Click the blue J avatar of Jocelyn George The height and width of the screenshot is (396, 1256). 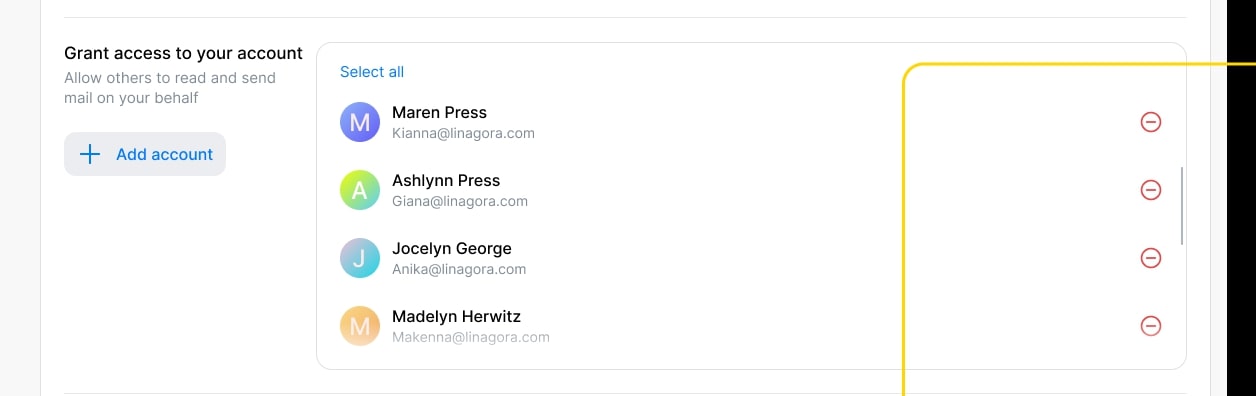tap(360, 258)
